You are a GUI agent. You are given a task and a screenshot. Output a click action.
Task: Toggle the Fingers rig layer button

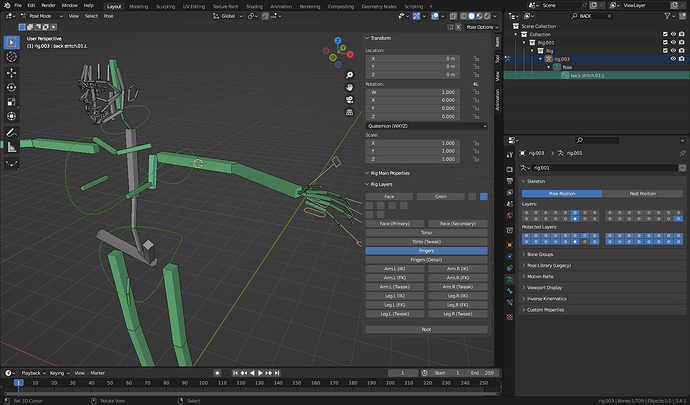coord(426,250)
